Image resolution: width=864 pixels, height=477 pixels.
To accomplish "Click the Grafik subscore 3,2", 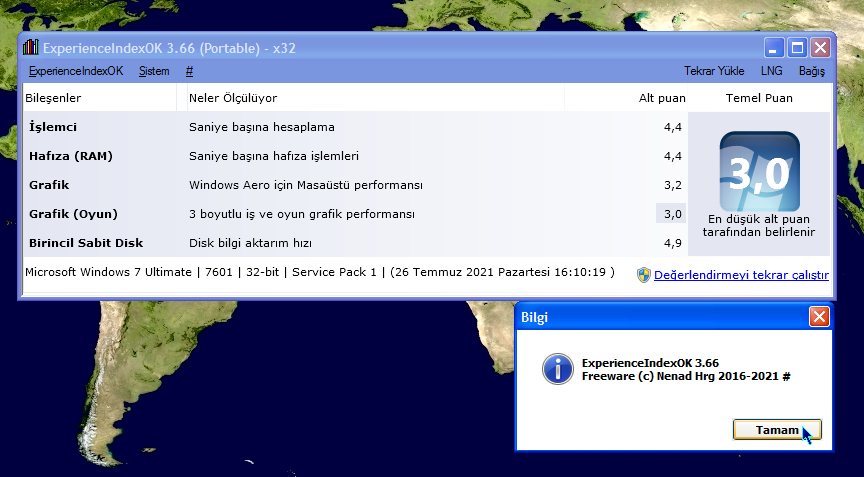I will (672, 185).
